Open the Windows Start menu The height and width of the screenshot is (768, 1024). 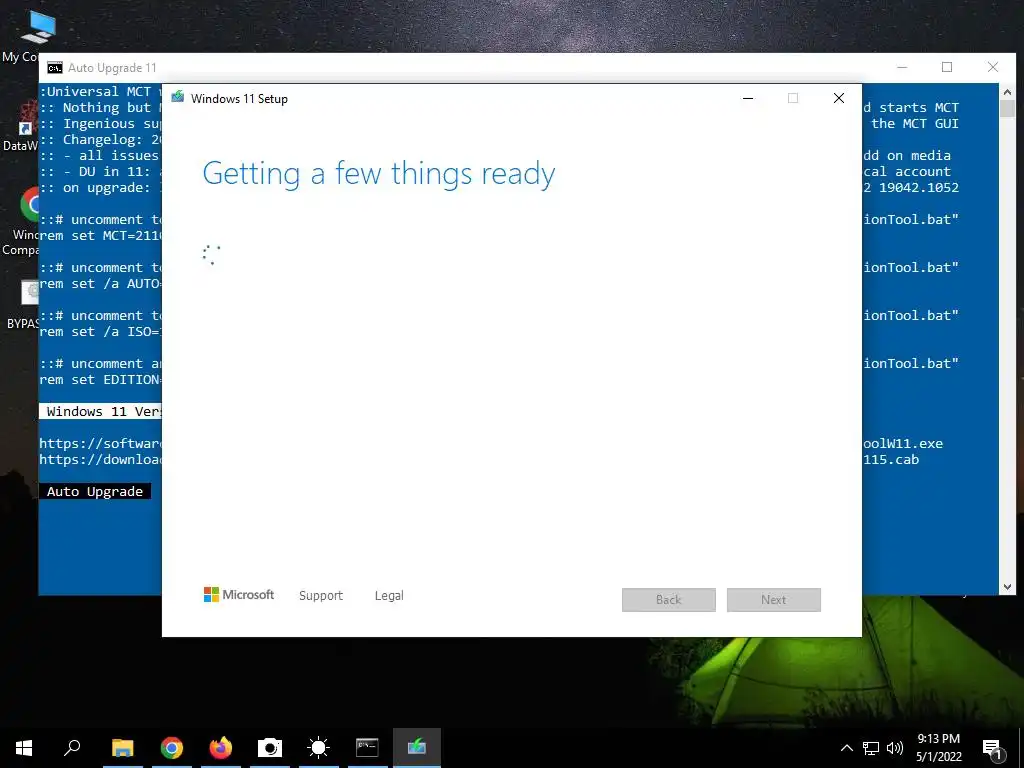(x=24, y=748)
